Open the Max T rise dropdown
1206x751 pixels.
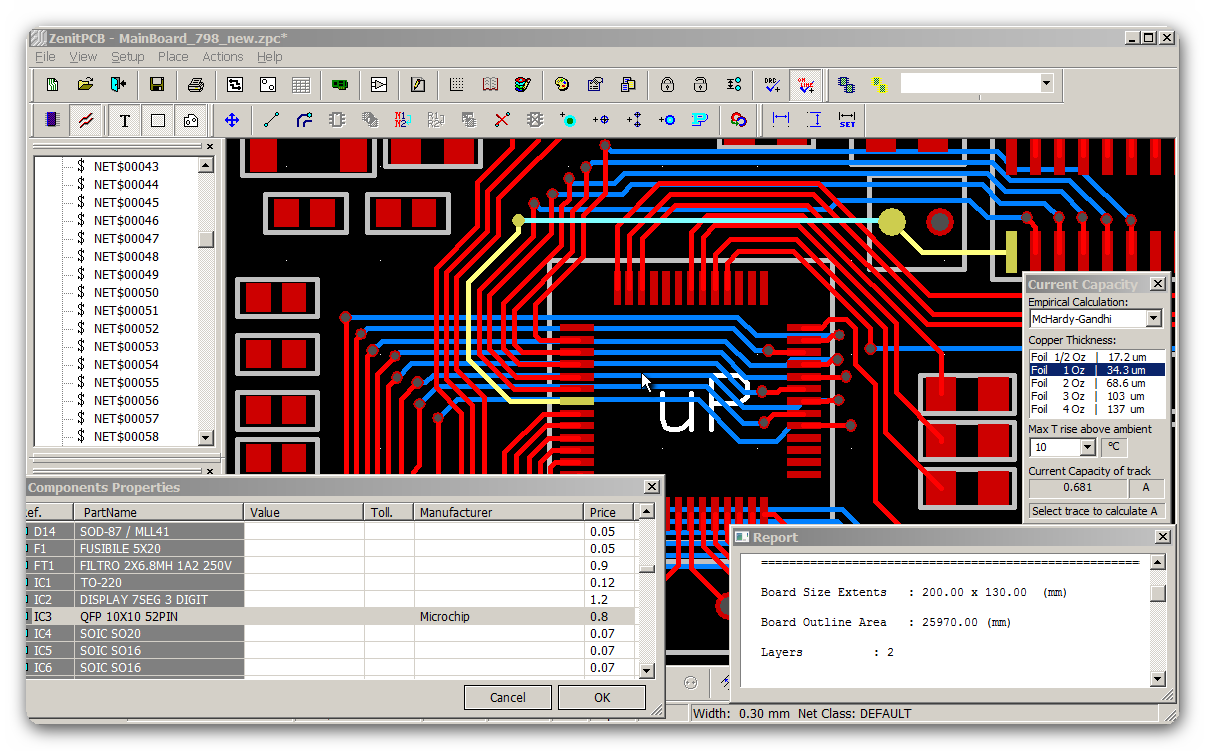click(x=1087, y=448)
